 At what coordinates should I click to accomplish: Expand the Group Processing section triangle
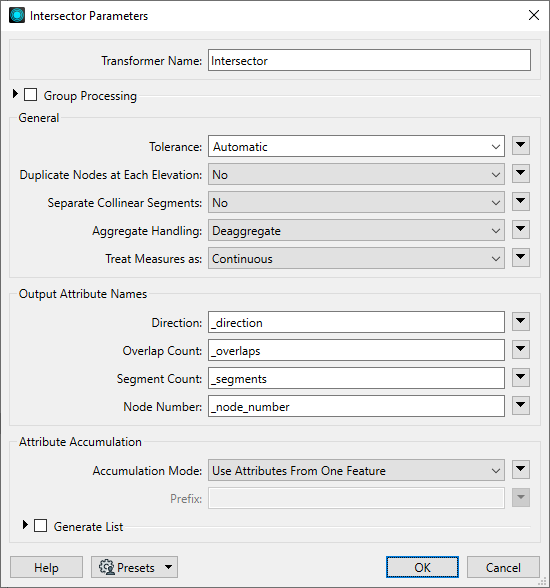[x=15, y=94]
